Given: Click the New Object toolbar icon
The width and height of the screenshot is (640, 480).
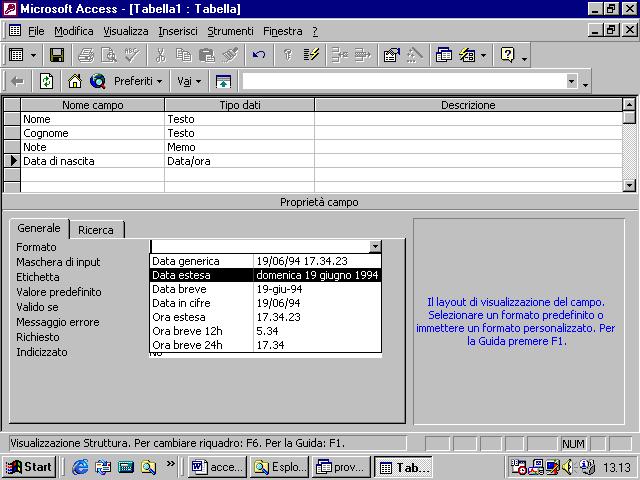Looking at the screenshot, I should click(467, 55).
